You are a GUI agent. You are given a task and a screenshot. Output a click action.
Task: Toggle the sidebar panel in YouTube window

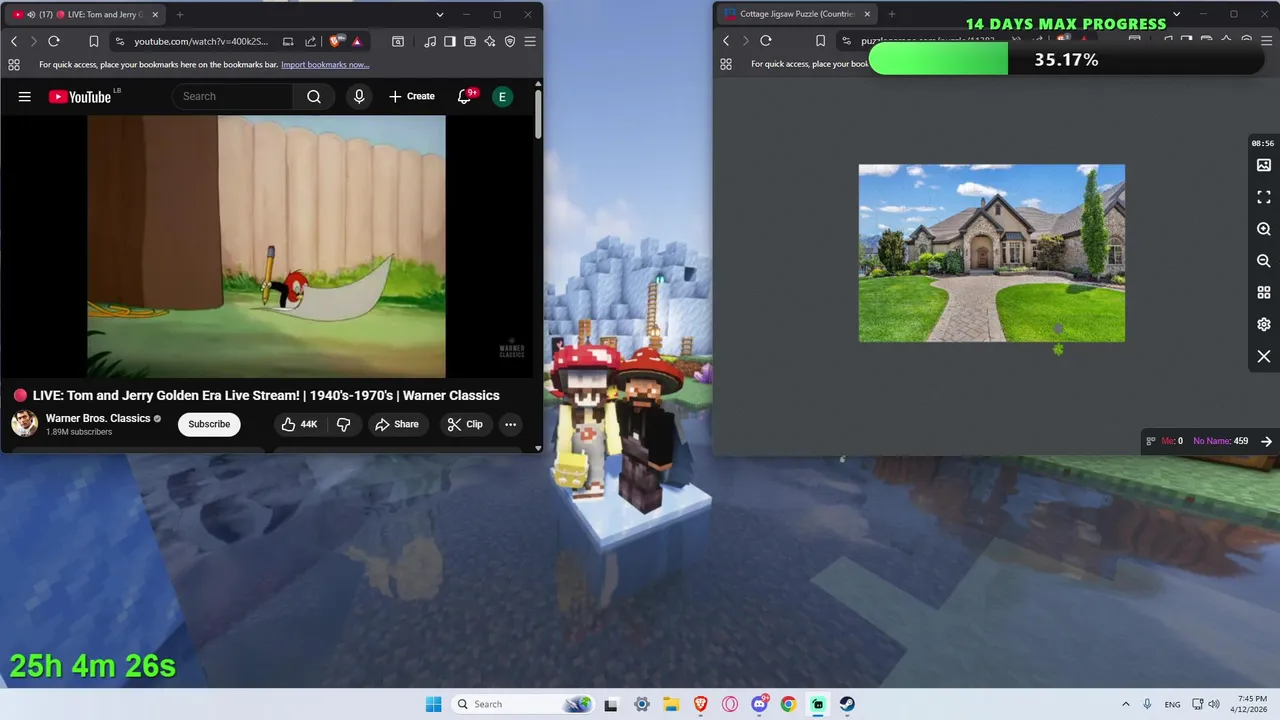(x=450, y=41)
